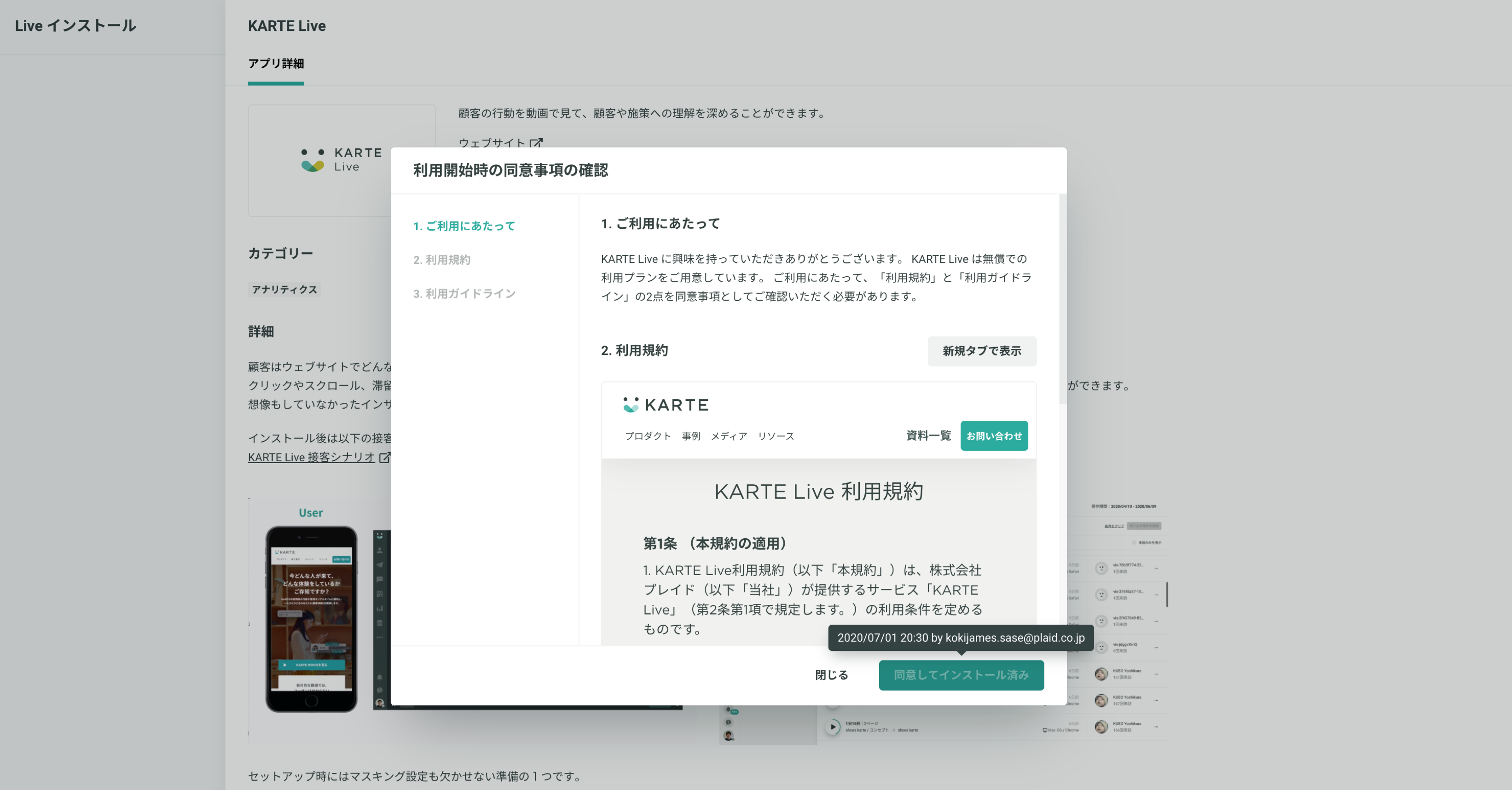Click KUBO Yoshikura user avatar icon
Screen dimensions: 1512x790
[x=1101, y=674]
